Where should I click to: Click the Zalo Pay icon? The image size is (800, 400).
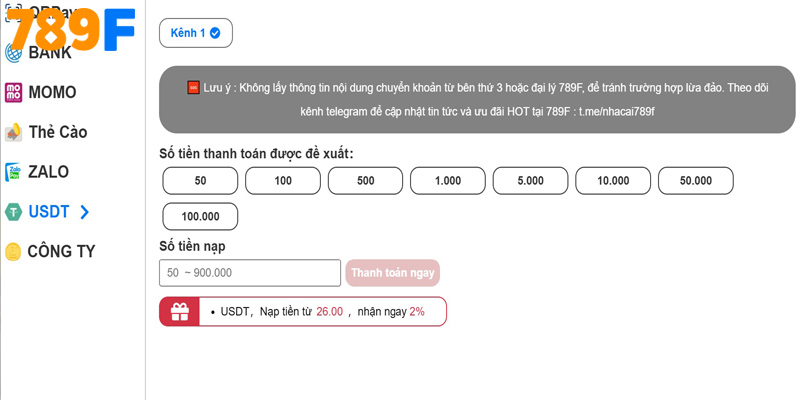[x=14, y=172]
